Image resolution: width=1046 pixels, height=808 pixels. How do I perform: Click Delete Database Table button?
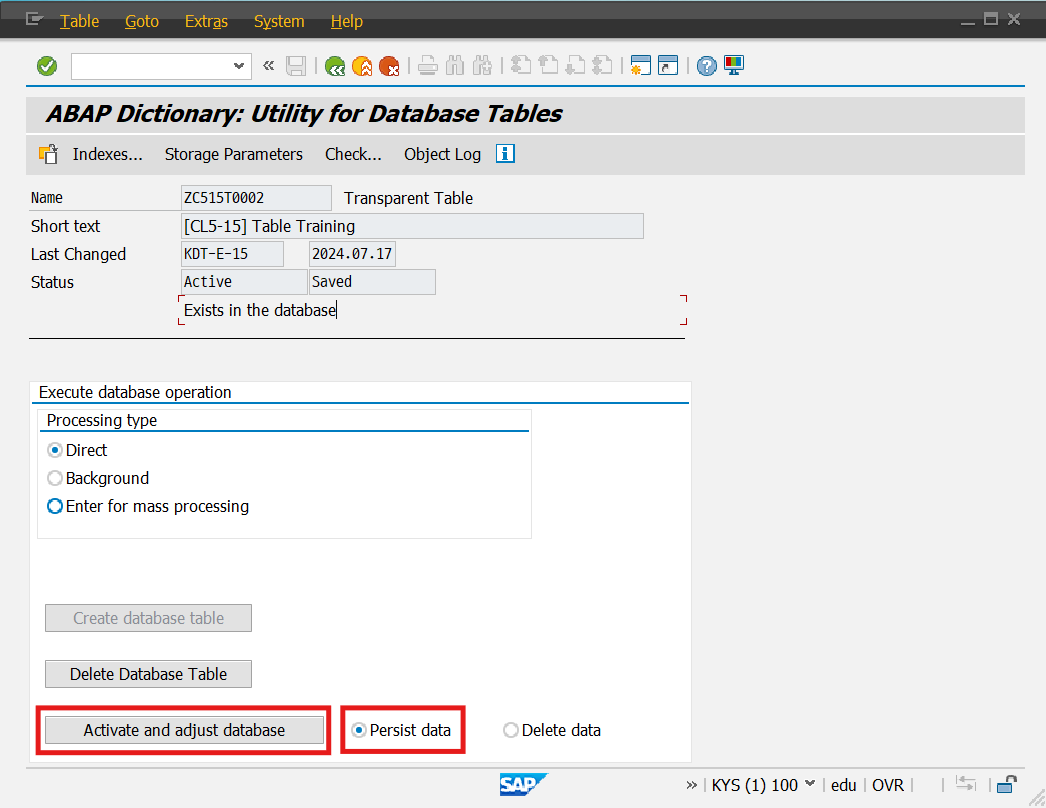click(148, 674)
